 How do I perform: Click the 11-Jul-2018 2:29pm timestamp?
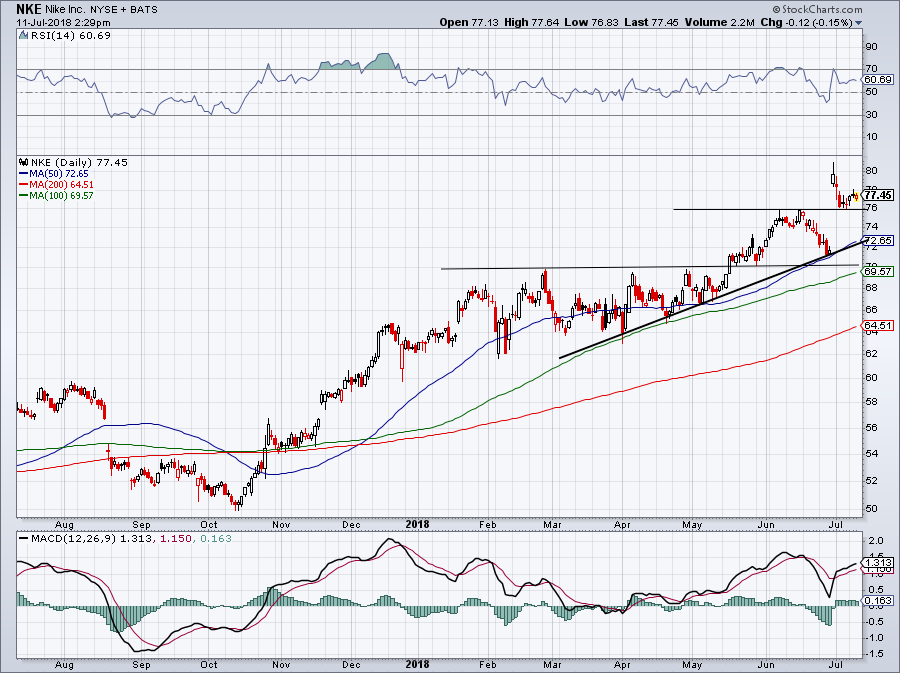(x=63, y=23)
